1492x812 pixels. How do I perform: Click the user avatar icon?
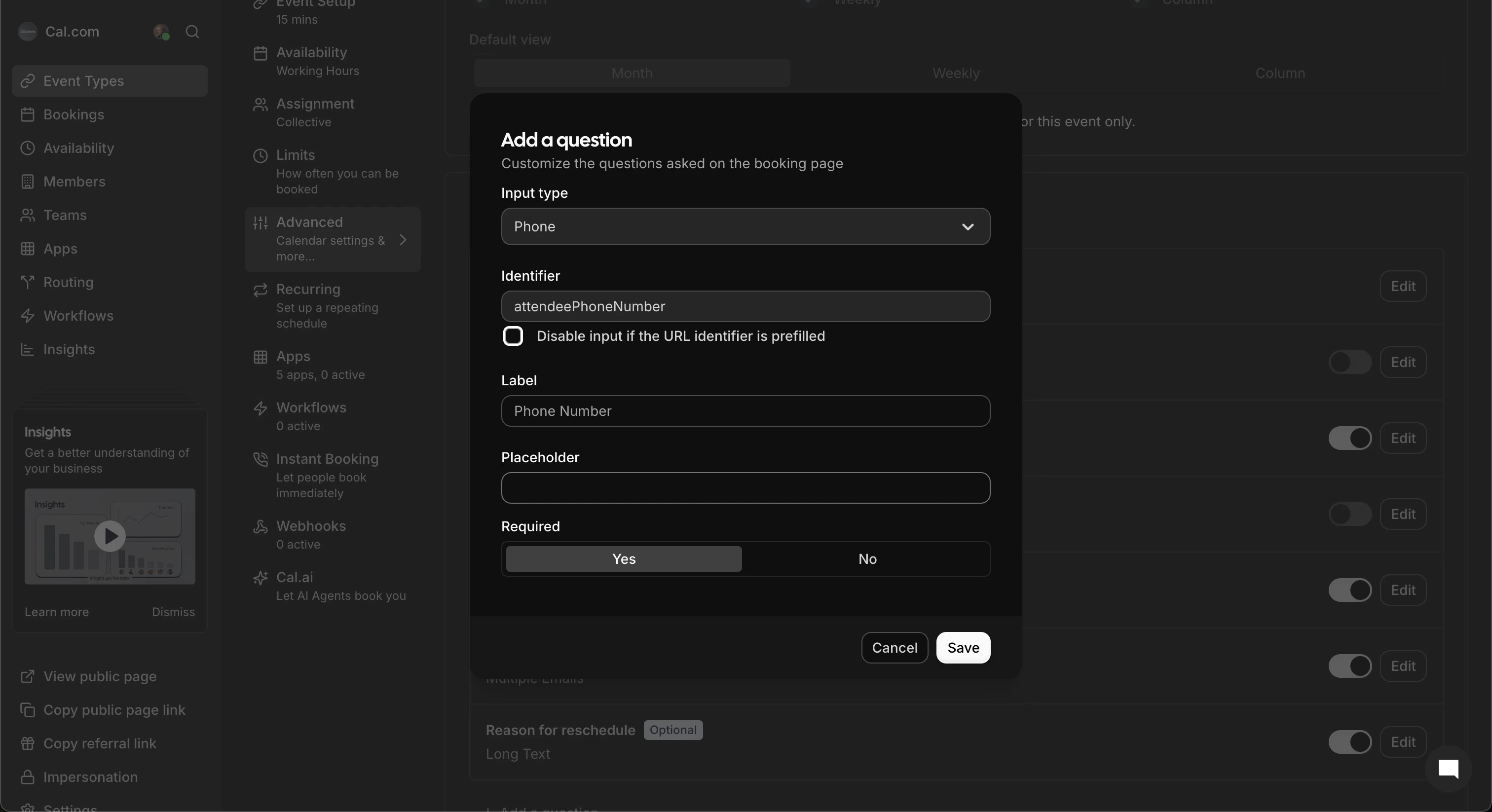coord(161,32)
